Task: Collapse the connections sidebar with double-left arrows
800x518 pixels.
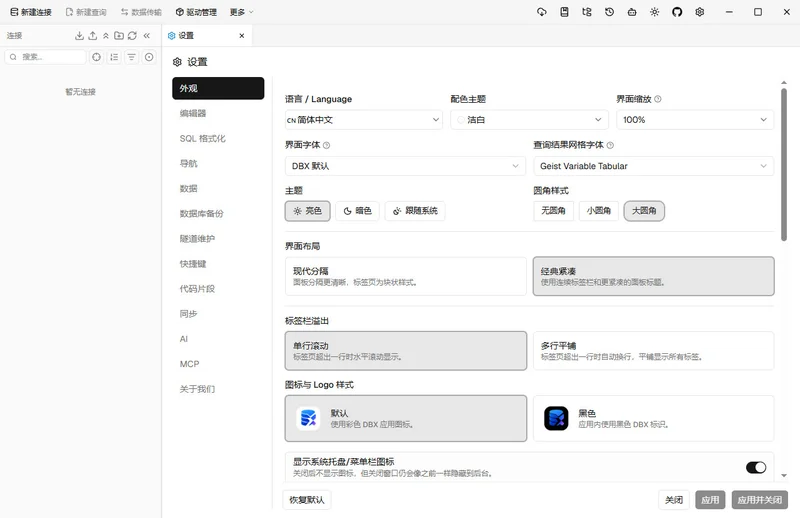Action: pos(147,35)
